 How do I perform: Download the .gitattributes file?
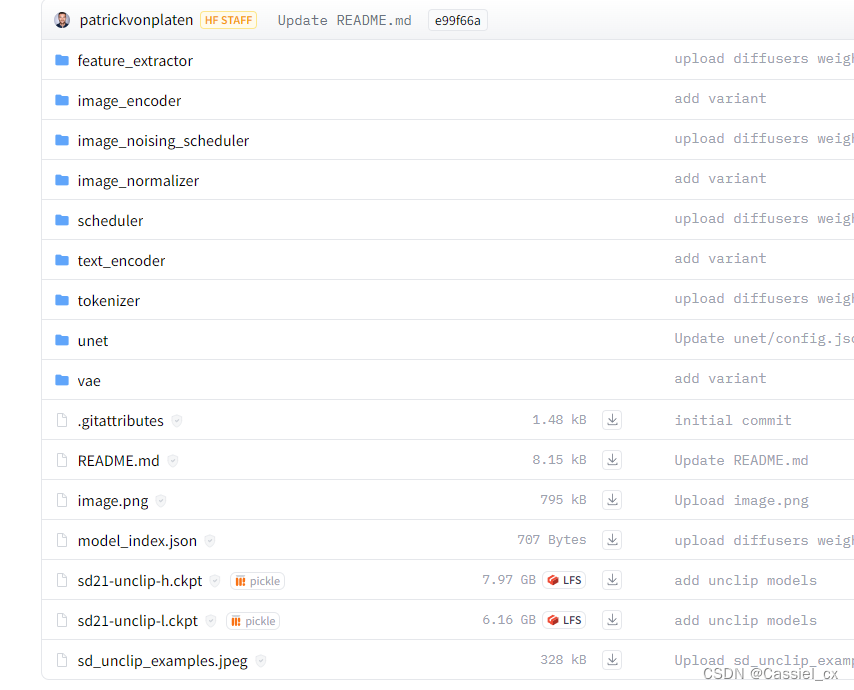[x=611, y=420]
